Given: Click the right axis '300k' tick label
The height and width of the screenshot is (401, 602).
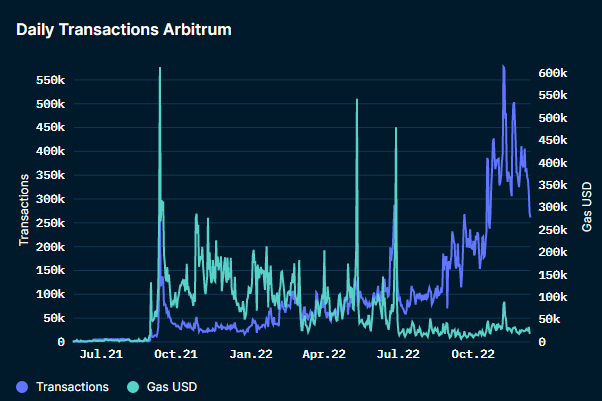Looking at the screenshot, I should coord(553,207).
